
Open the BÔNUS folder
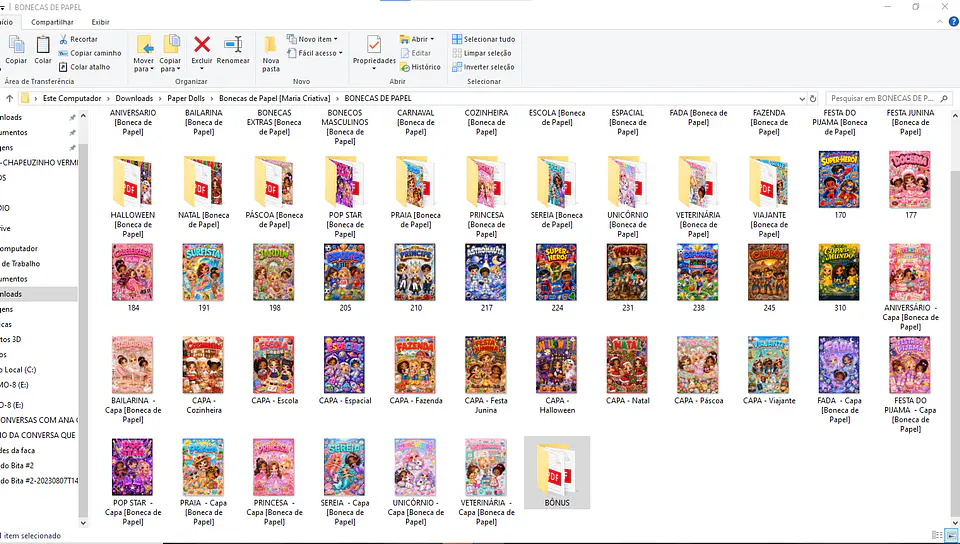click(557, 472)
